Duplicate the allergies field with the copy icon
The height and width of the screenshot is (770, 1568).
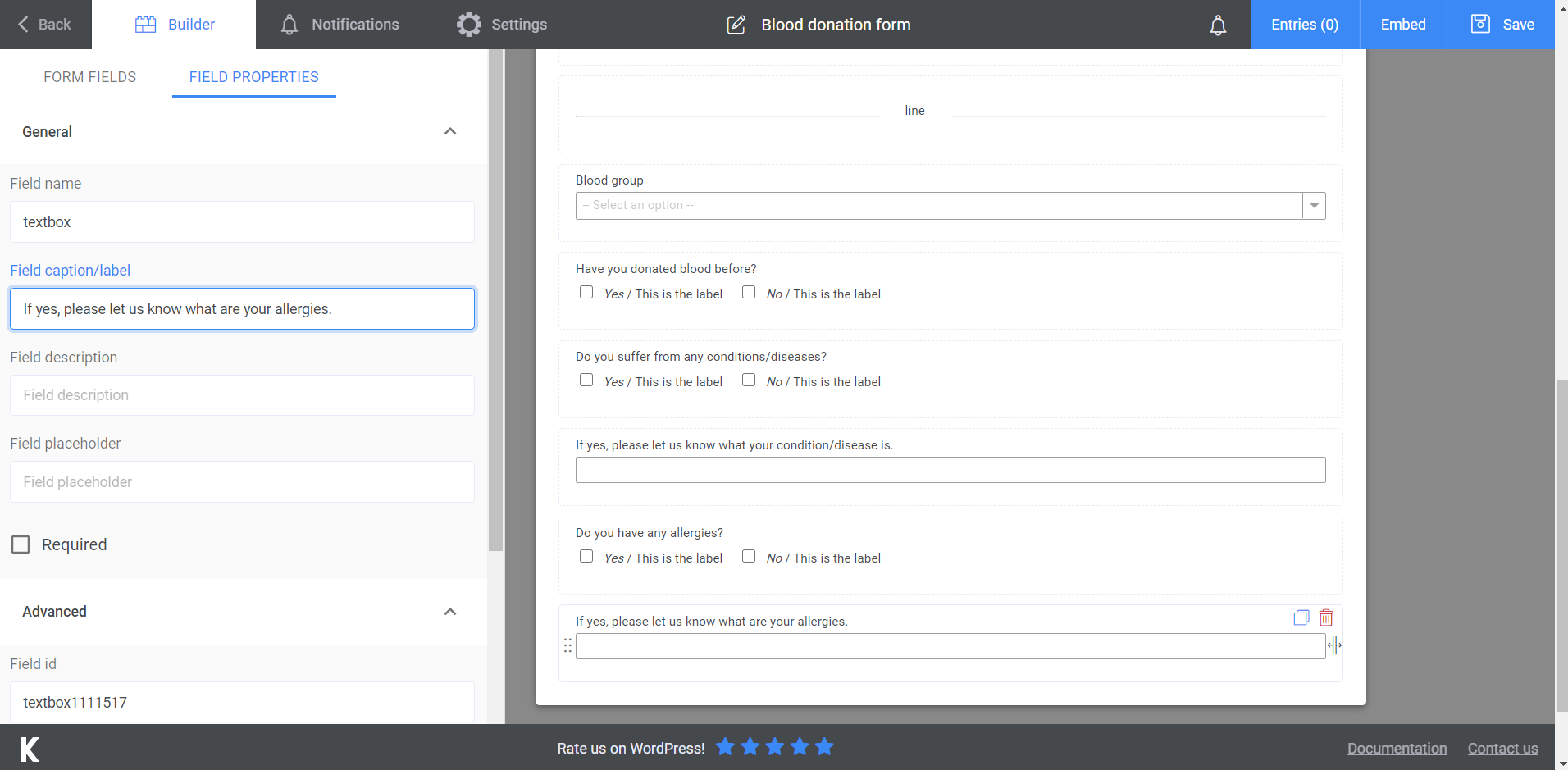1301,617
